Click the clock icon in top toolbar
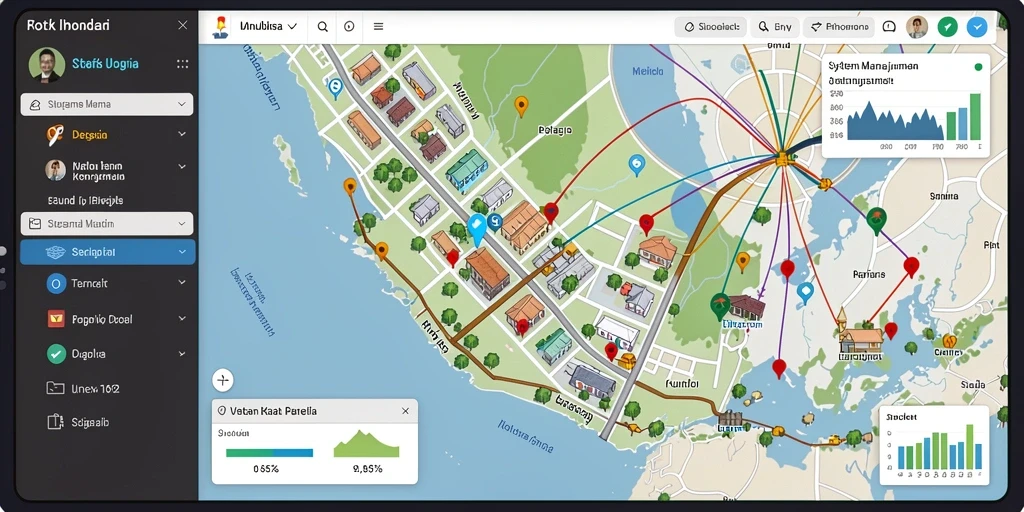 349,27
